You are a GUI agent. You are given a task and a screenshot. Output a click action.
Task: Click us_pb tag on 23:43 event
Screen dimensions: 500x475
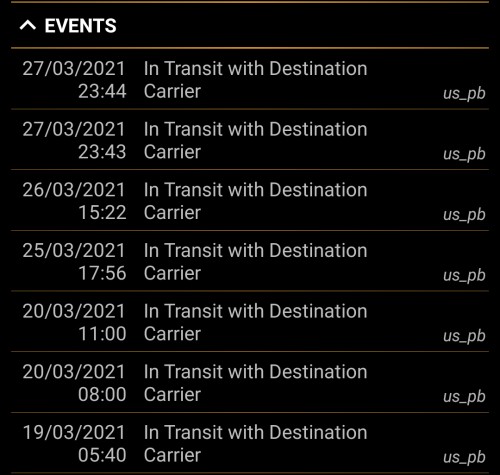[x=464, y=154]
